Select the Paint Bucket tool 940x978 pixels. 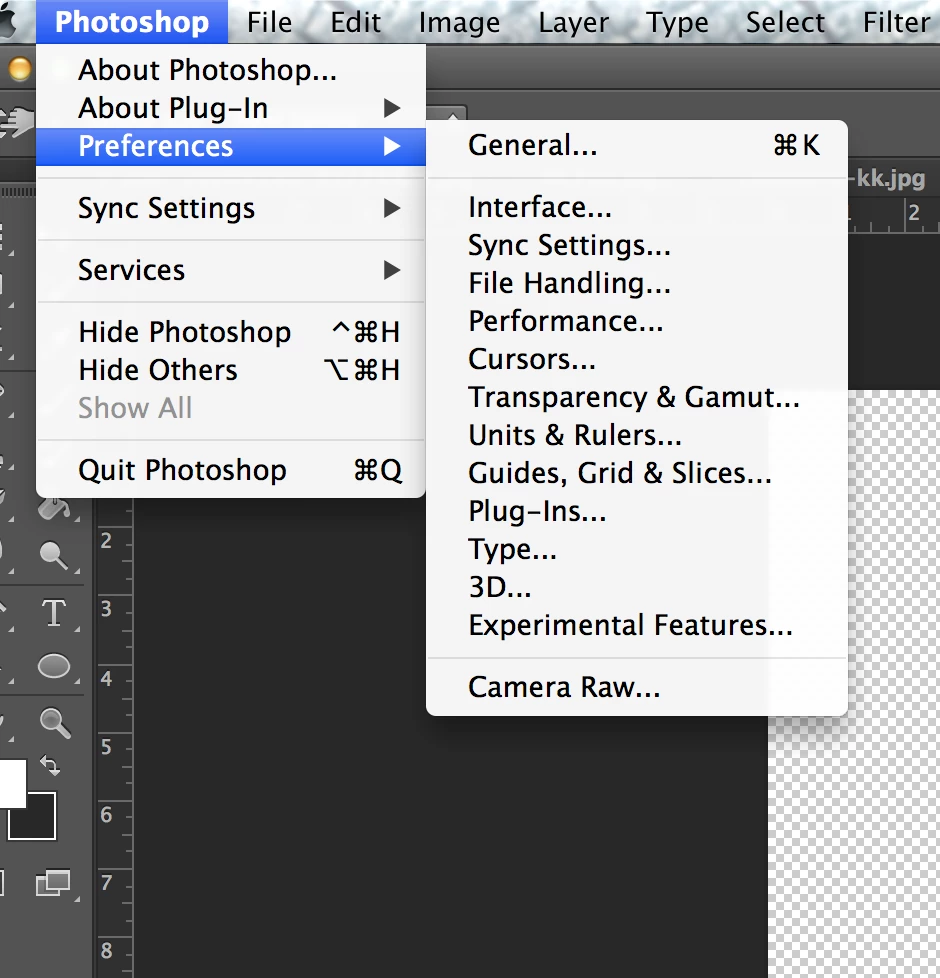coord(54,508)
